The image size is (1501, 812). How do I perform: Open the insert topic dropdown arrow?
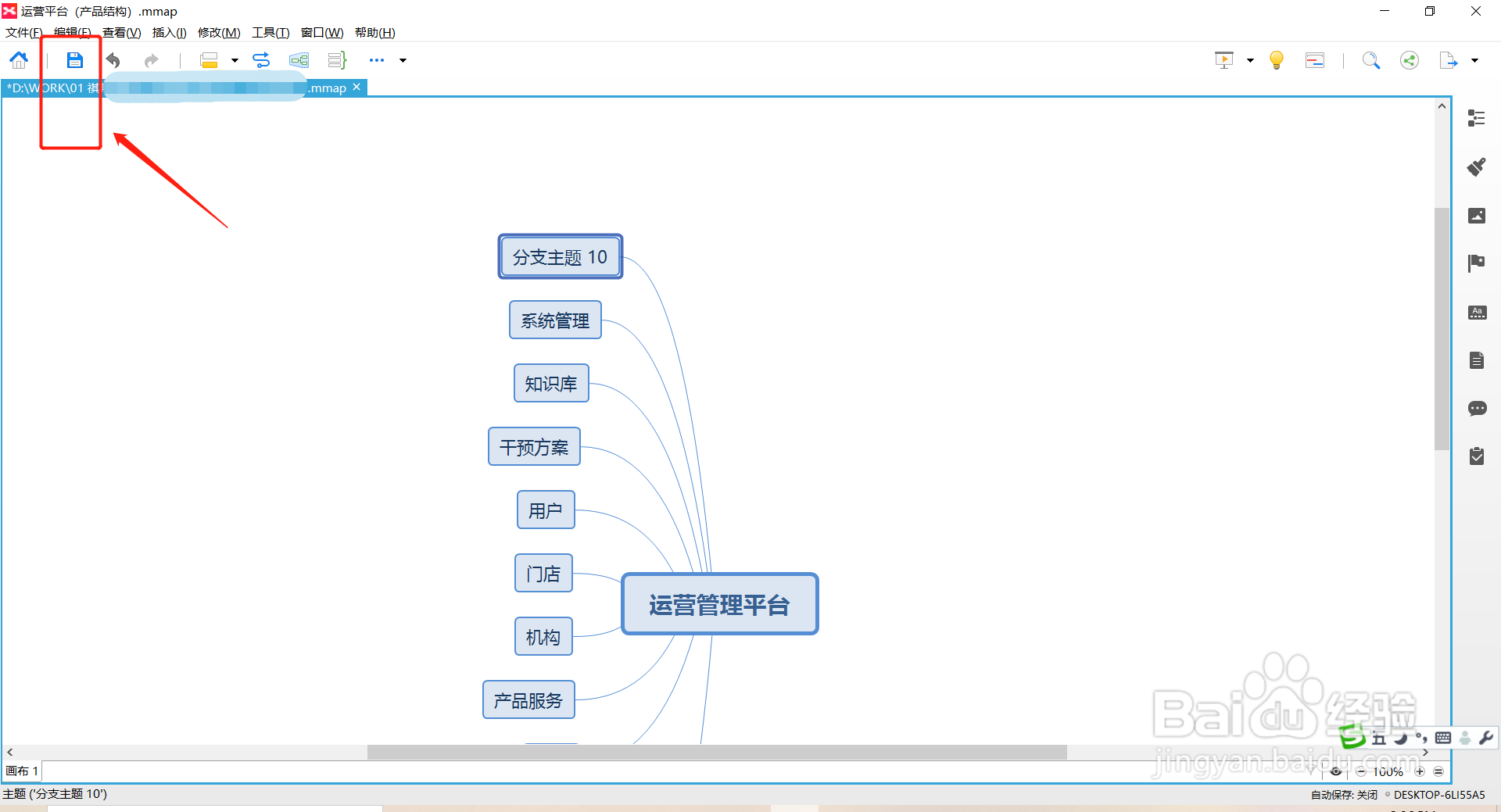coord(235,60)
